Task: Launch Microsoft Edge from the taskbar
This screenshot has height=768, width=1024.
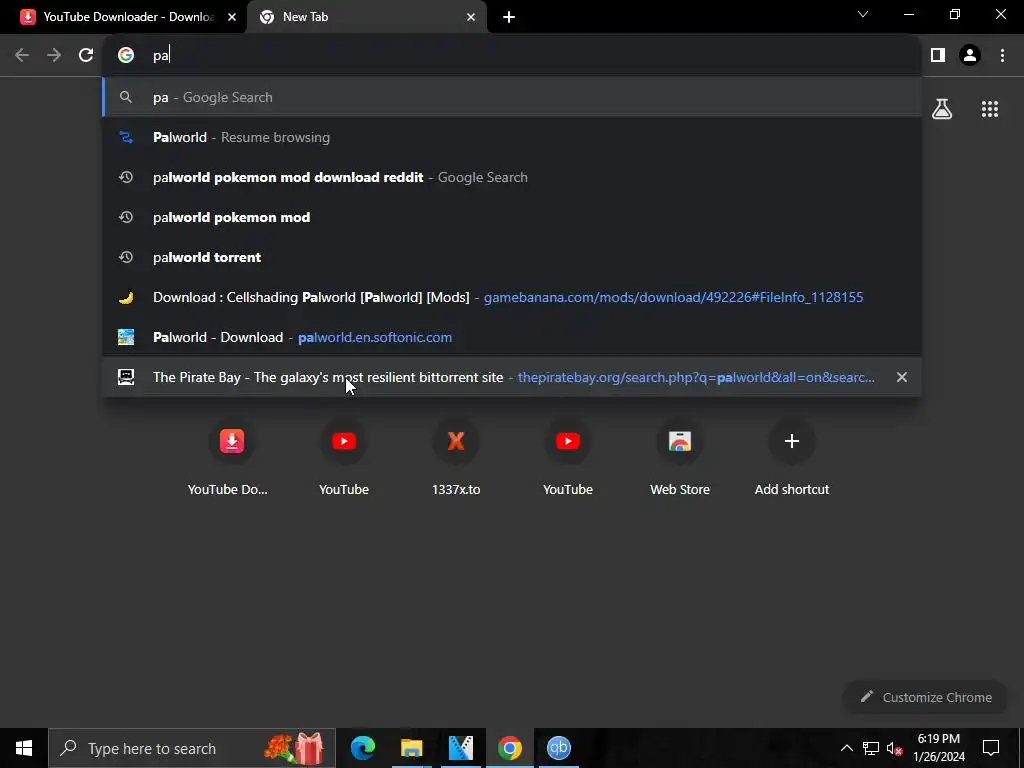Action: [363, 748]
